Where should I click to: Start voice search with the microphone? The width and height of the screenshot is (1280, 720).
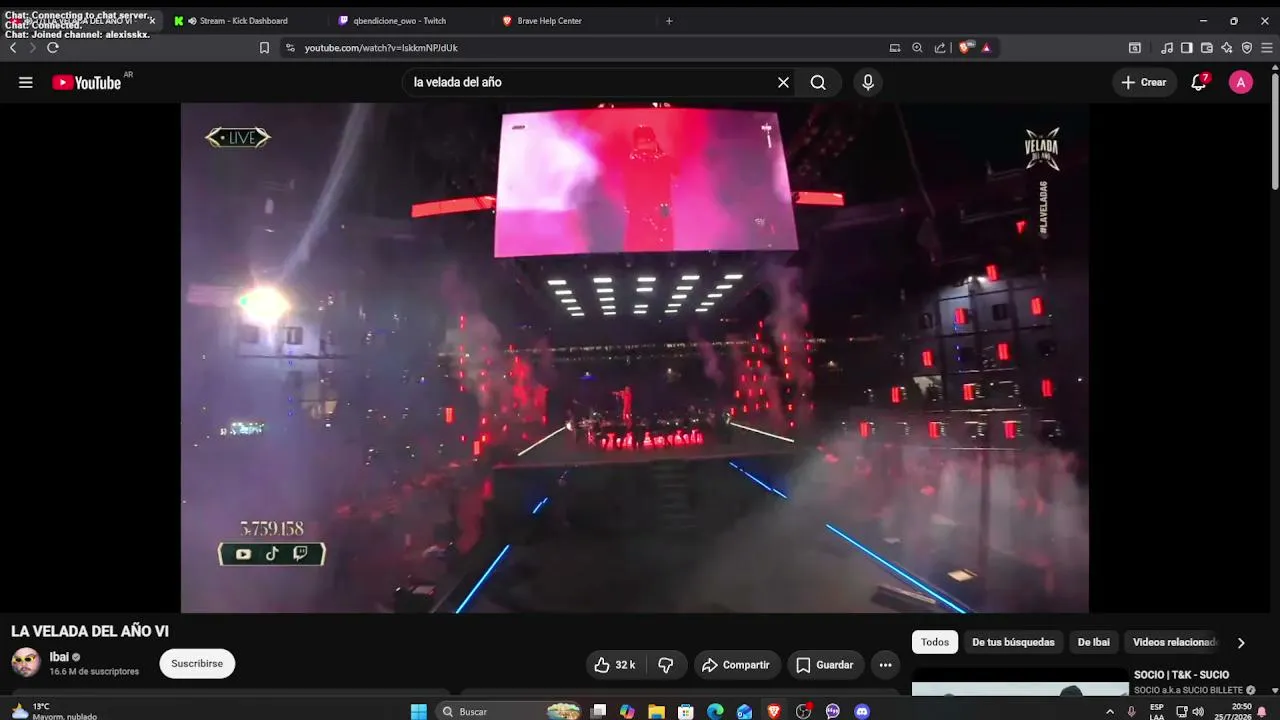868,82
